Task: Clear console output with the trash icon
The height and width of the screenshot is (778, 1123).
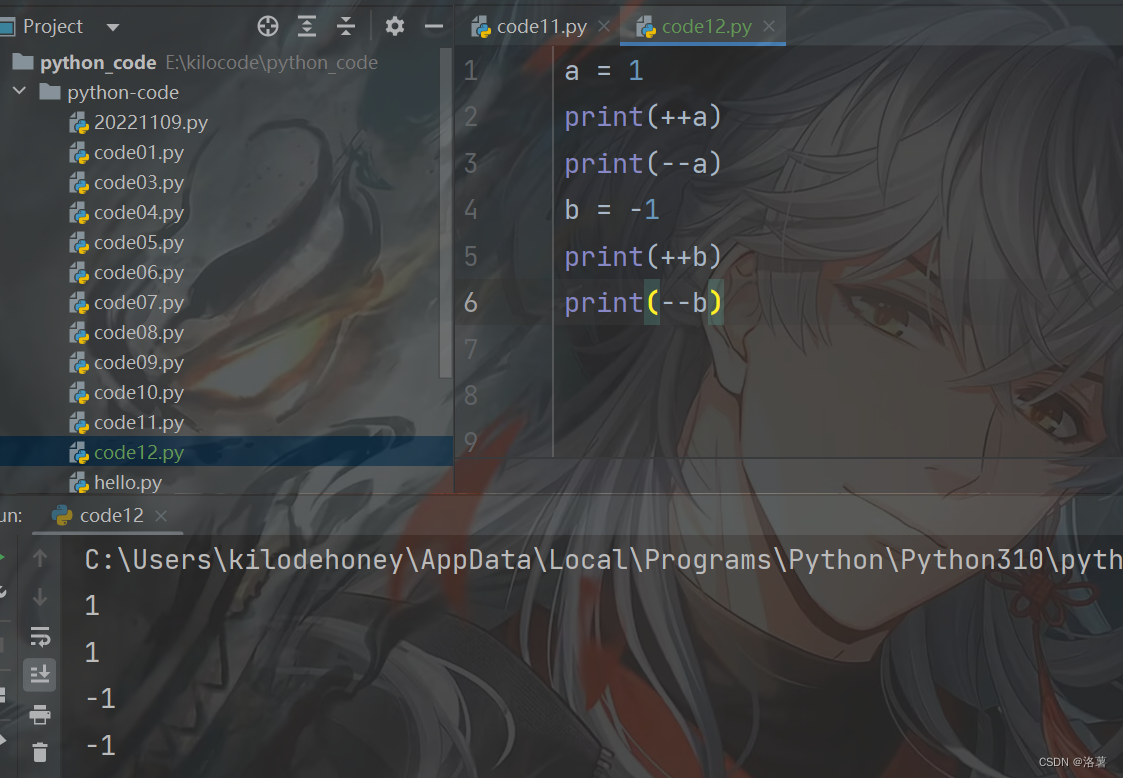Action: [x=40, y=752]
